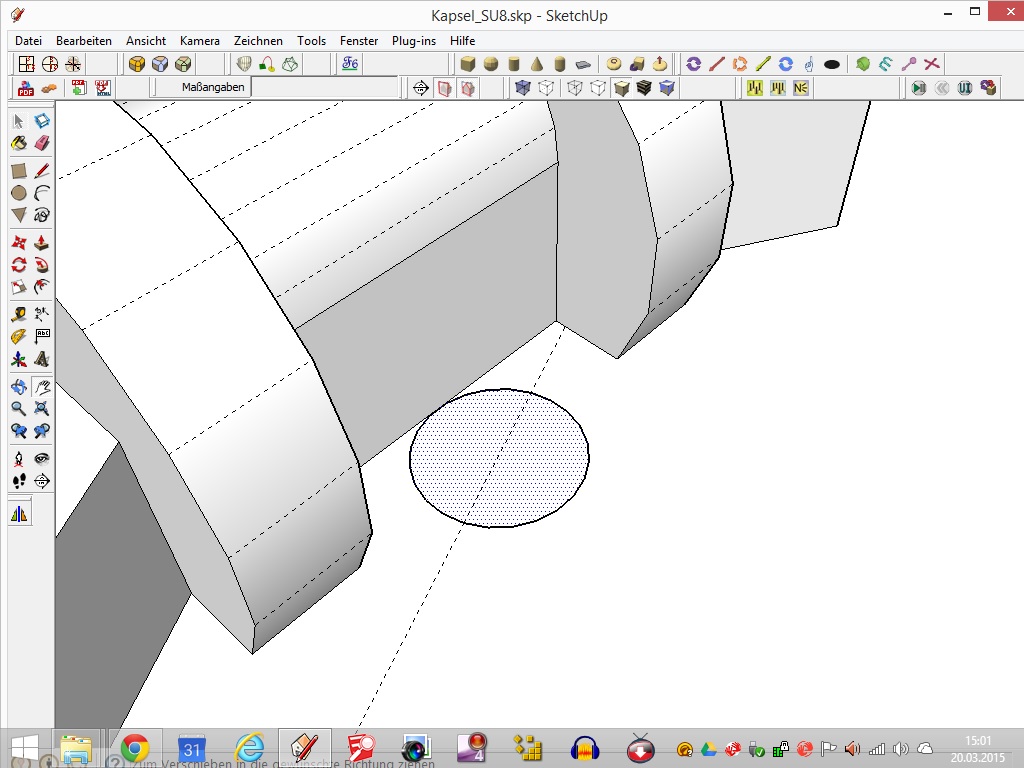This screenshot has height=768, width=1024.
Task: Activate the Orbit camera tool
Action: (19, 387)
